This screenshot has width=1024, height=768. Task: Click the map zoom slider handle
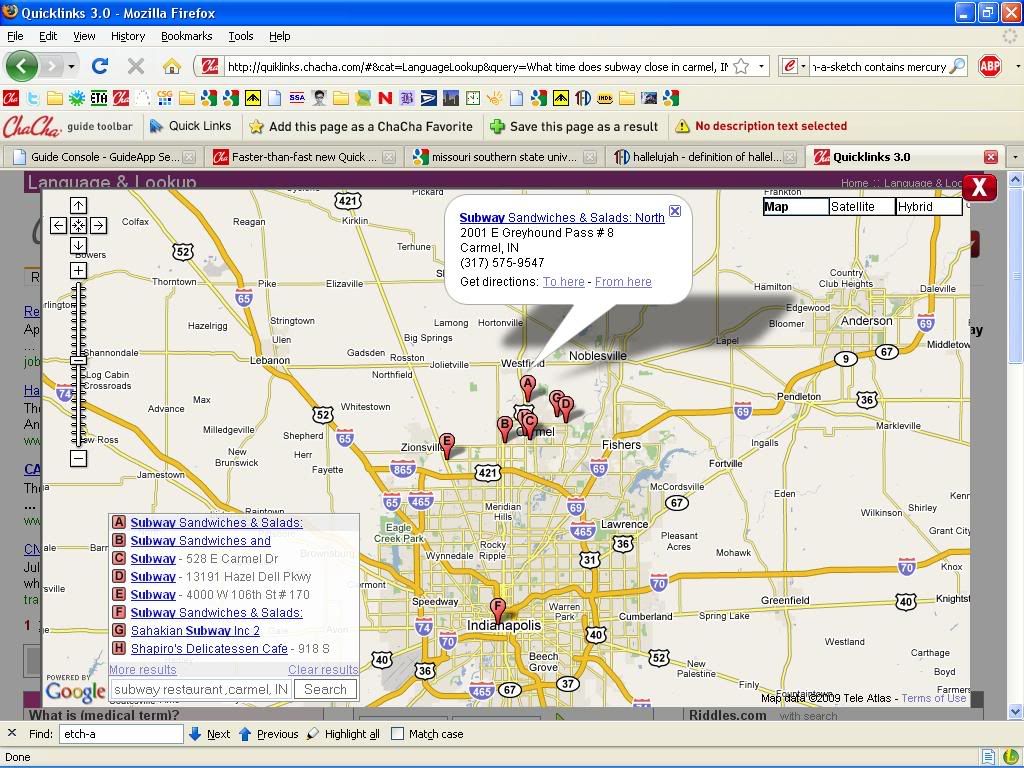point(78,360)
